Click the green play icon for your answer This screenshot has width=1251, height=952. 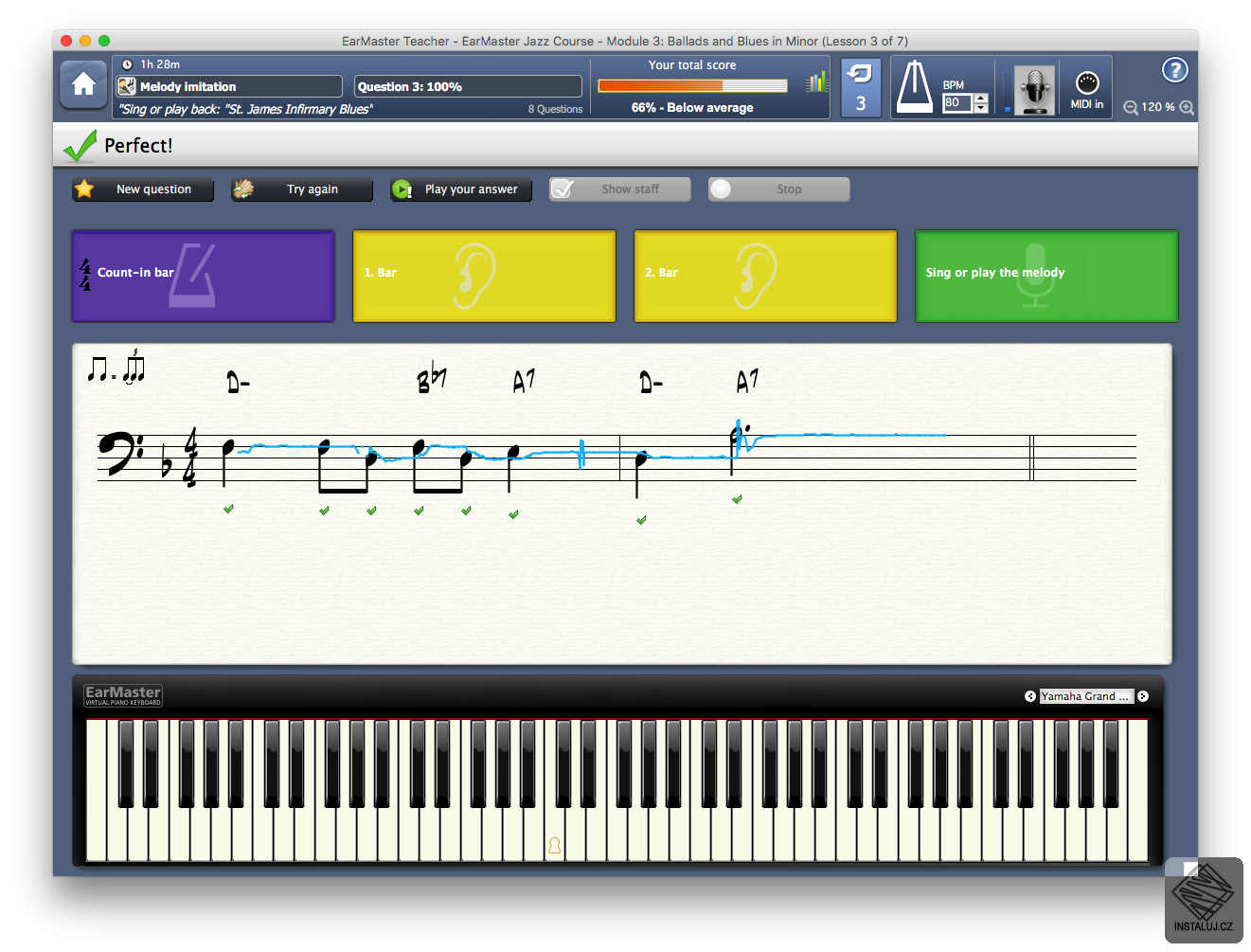(402, 189)
